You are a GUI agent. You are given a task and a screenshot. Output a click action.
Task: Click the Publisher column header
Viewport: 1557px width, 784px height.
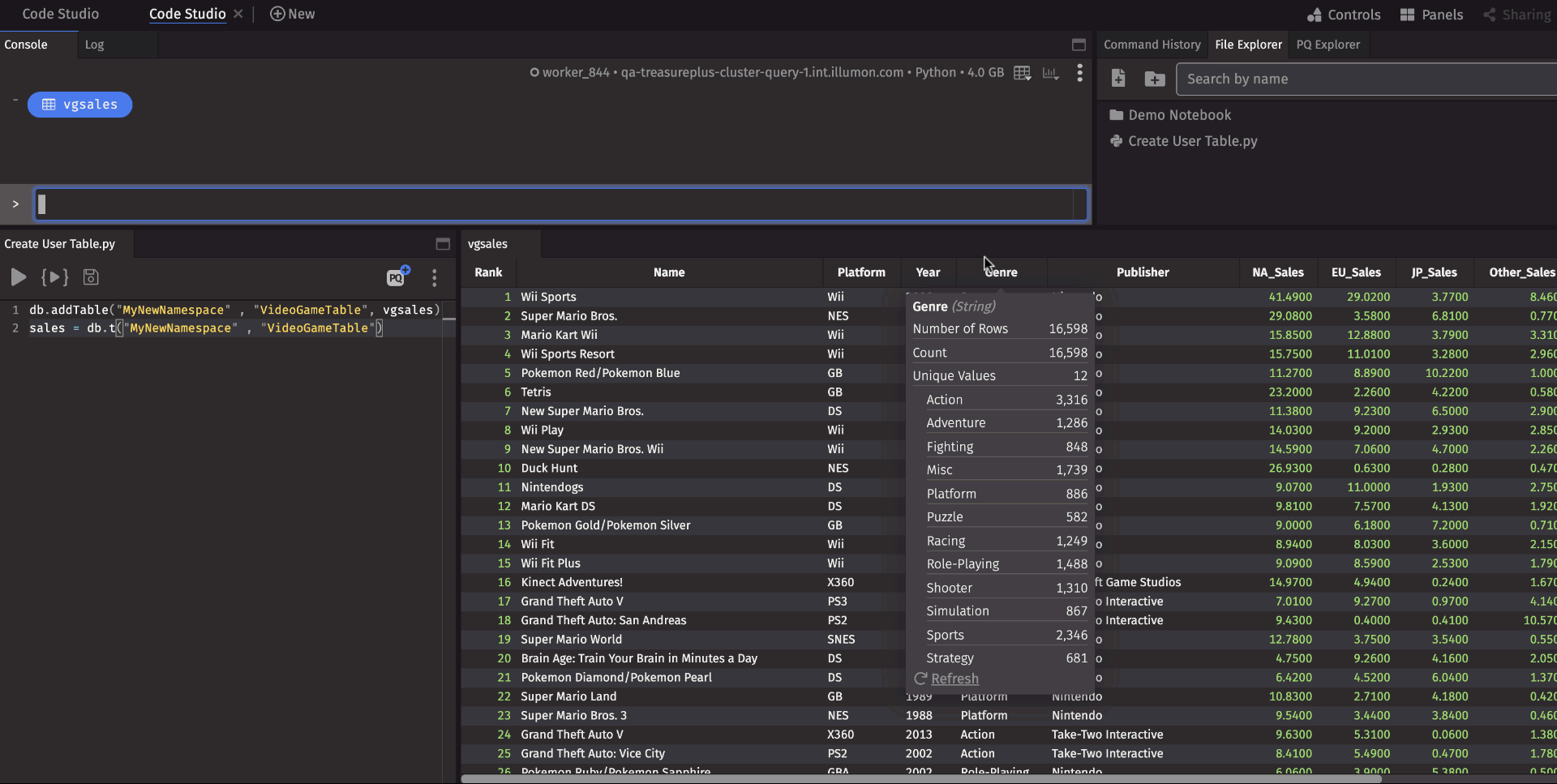1143,272
